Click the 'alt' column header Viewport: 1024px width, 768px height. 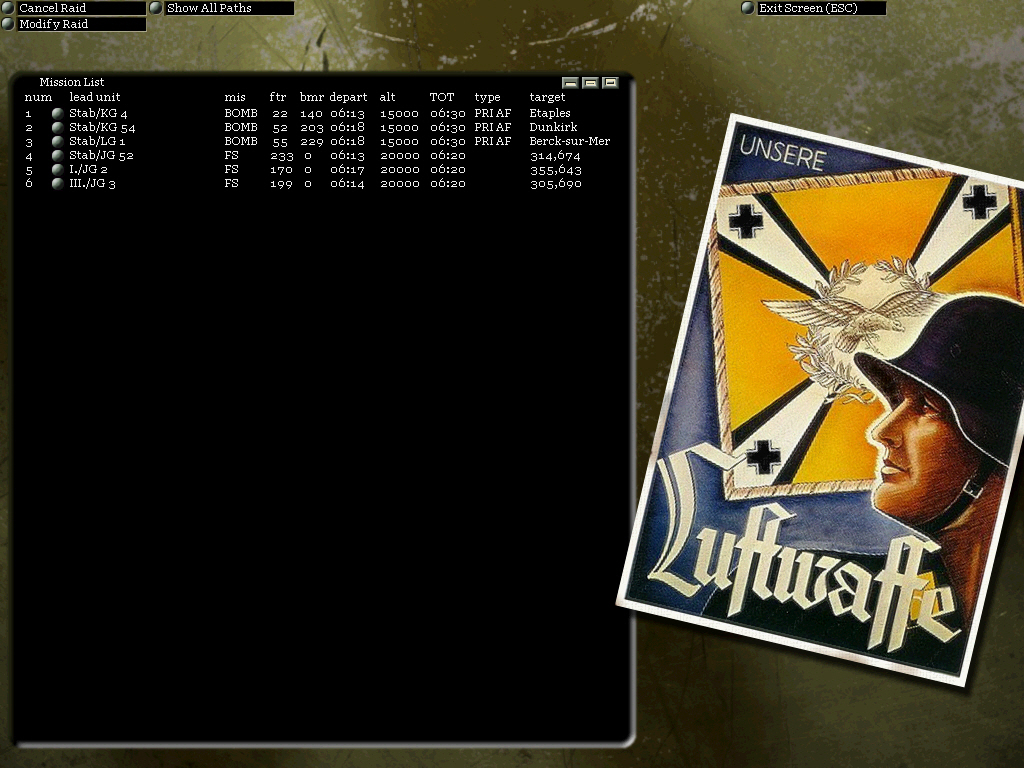click(x=387, y=97)
